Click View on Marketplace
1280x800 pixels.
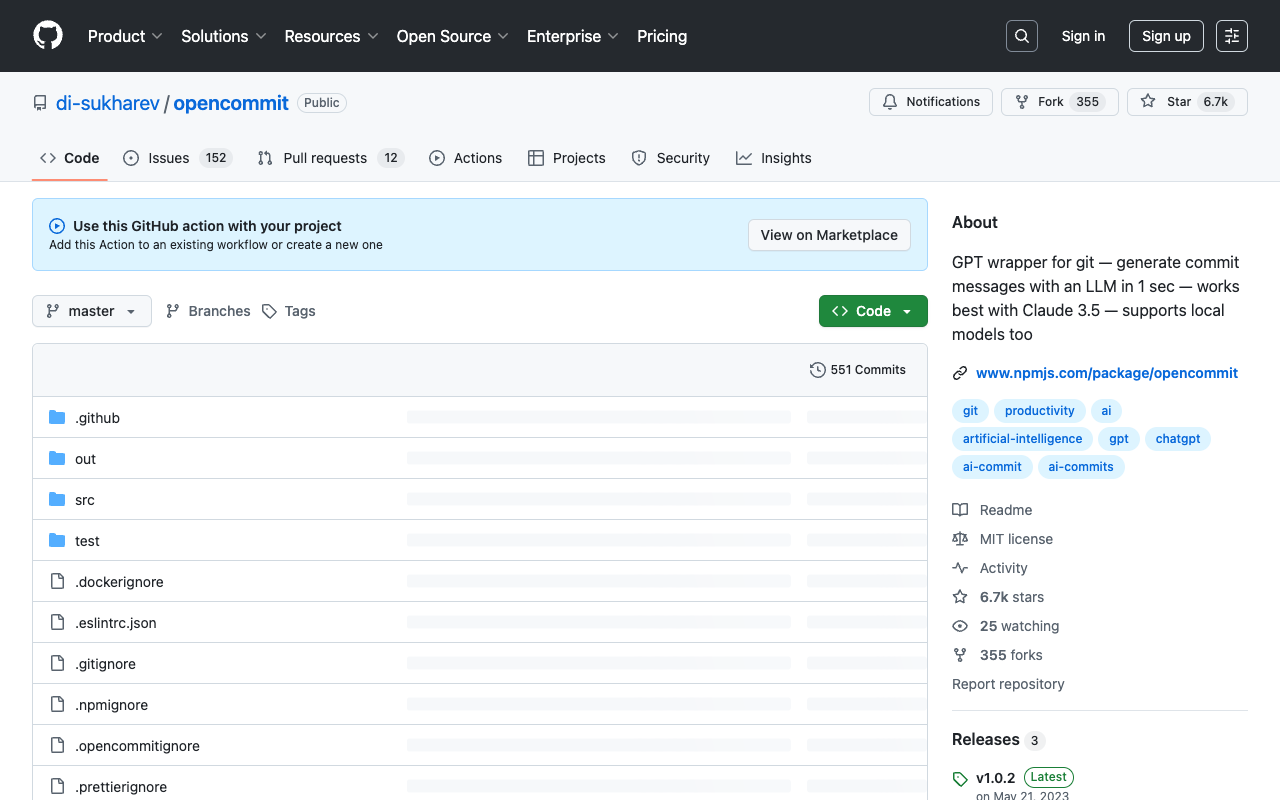click(x=829, y=235)
